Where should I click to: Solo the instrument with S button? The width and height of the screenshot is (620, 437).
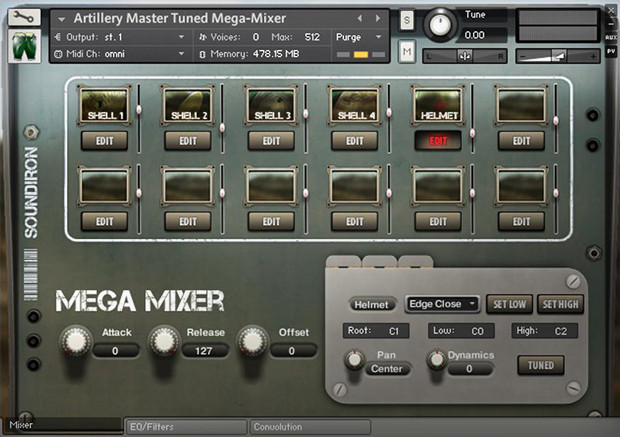tap(407, 20)
